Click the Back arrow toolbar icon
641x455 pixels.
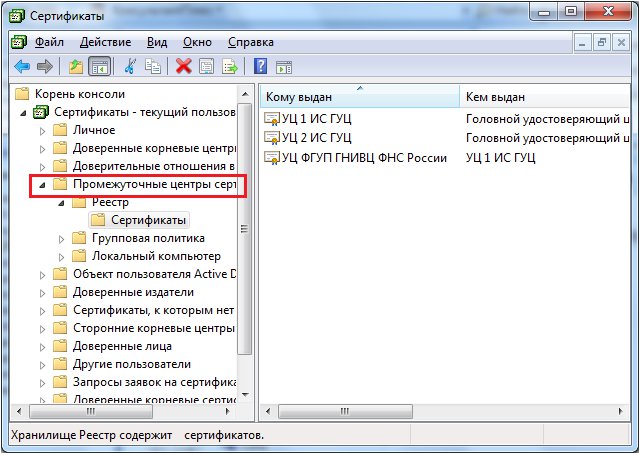coord(21,67)
